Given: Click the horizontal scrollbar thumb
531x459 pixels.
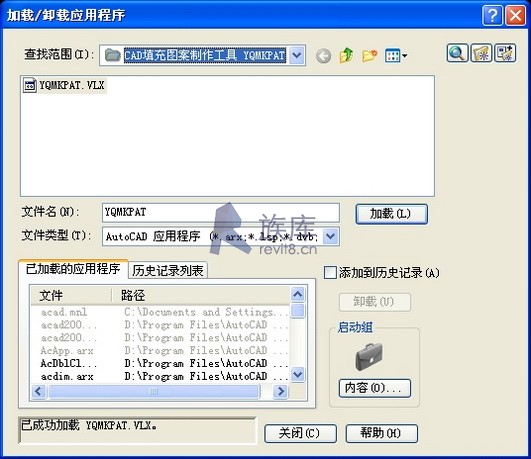Looking at the screenshot, I should point(154,392).
